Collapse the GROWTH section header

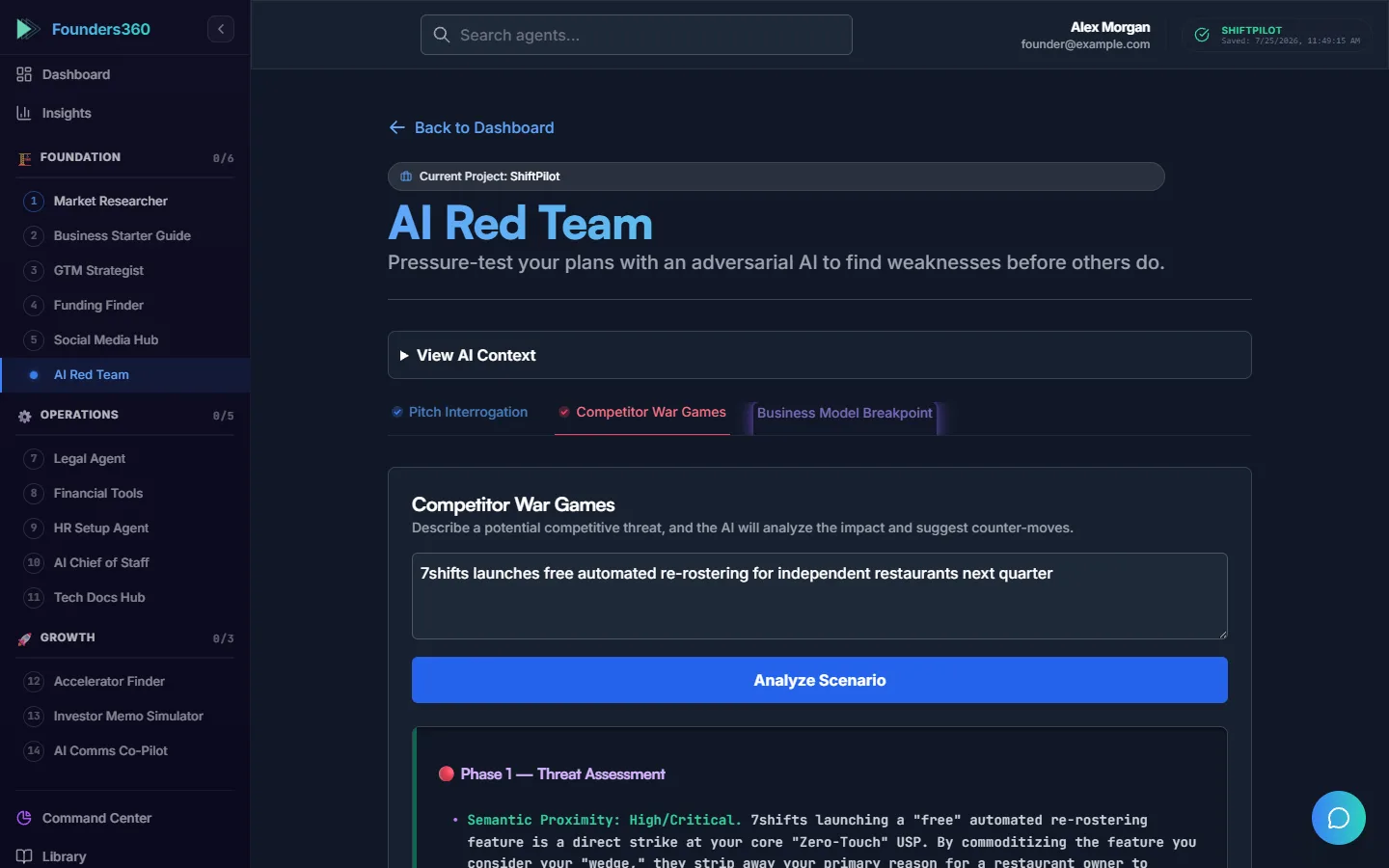[125, 637]
